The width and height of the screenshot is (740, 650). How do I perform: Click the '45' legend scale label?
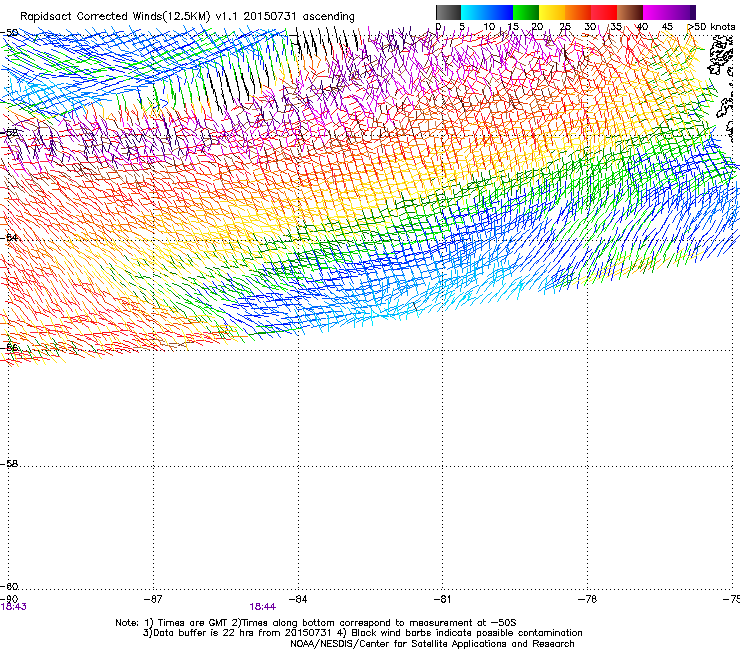pyautogui.click(x=667, y=27)
